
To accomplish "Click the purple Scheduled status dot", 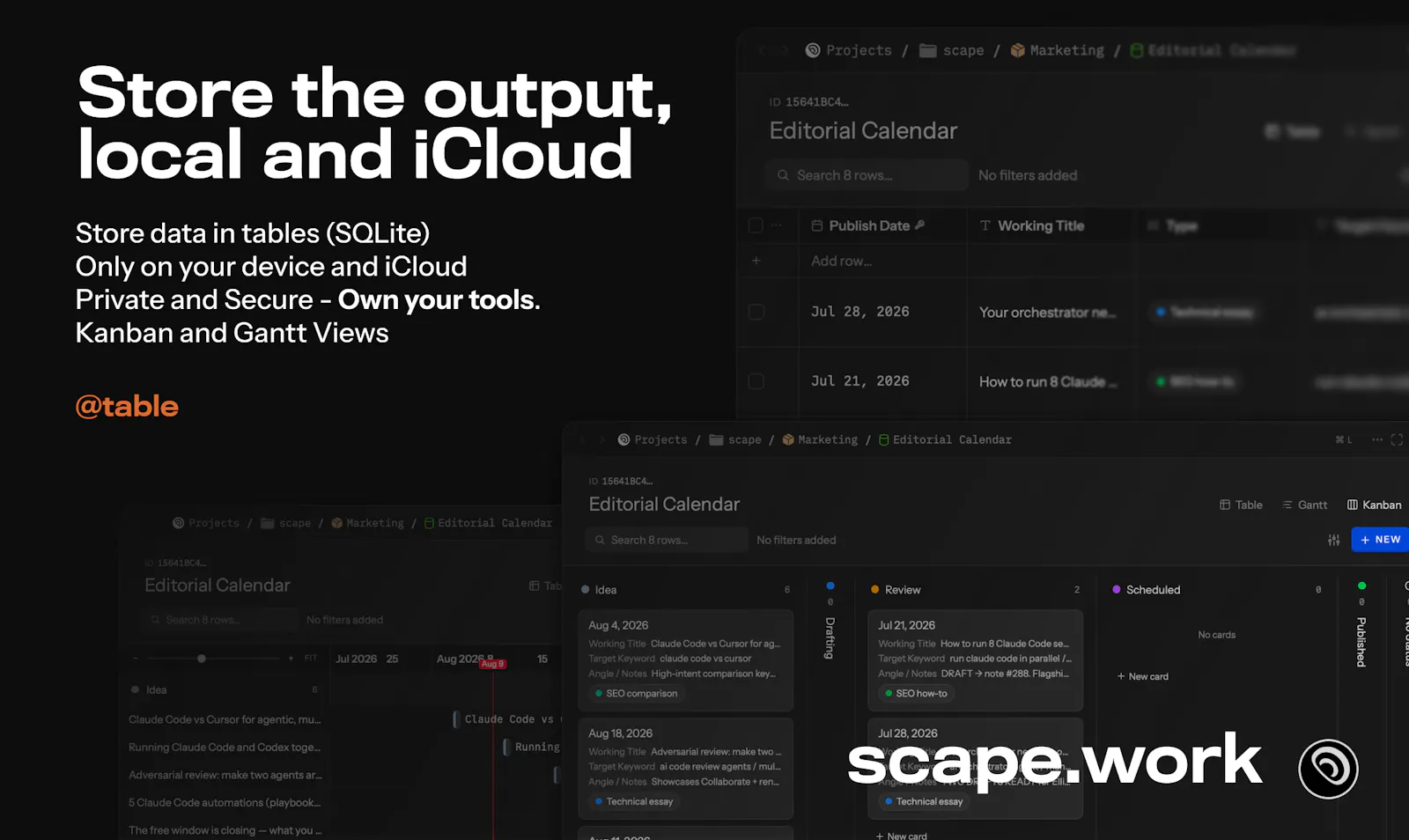I will coord(1117,590).
